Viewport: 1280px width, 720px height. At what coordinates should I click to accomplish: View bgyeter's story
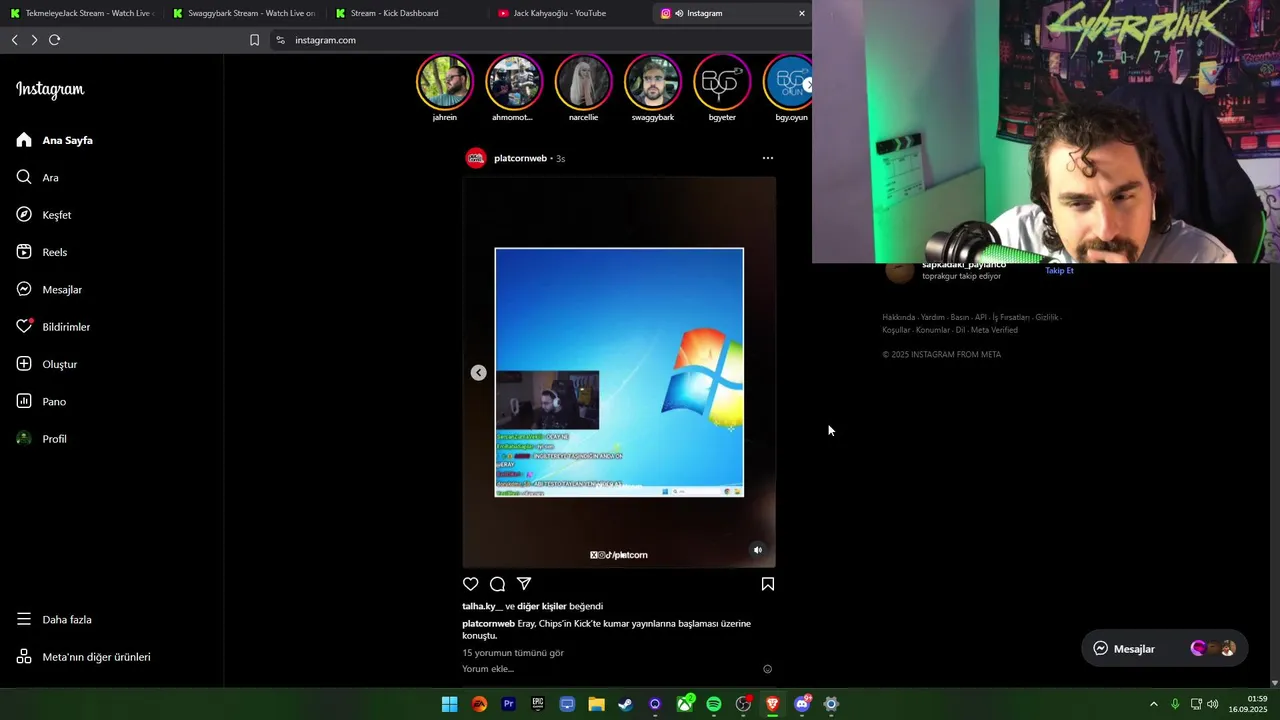click(722, 82)
